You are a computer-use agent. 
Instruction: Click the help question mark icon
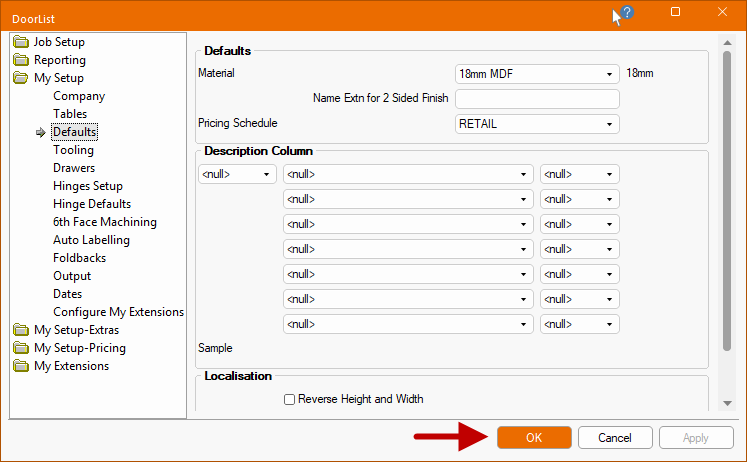tap(627, 13)
